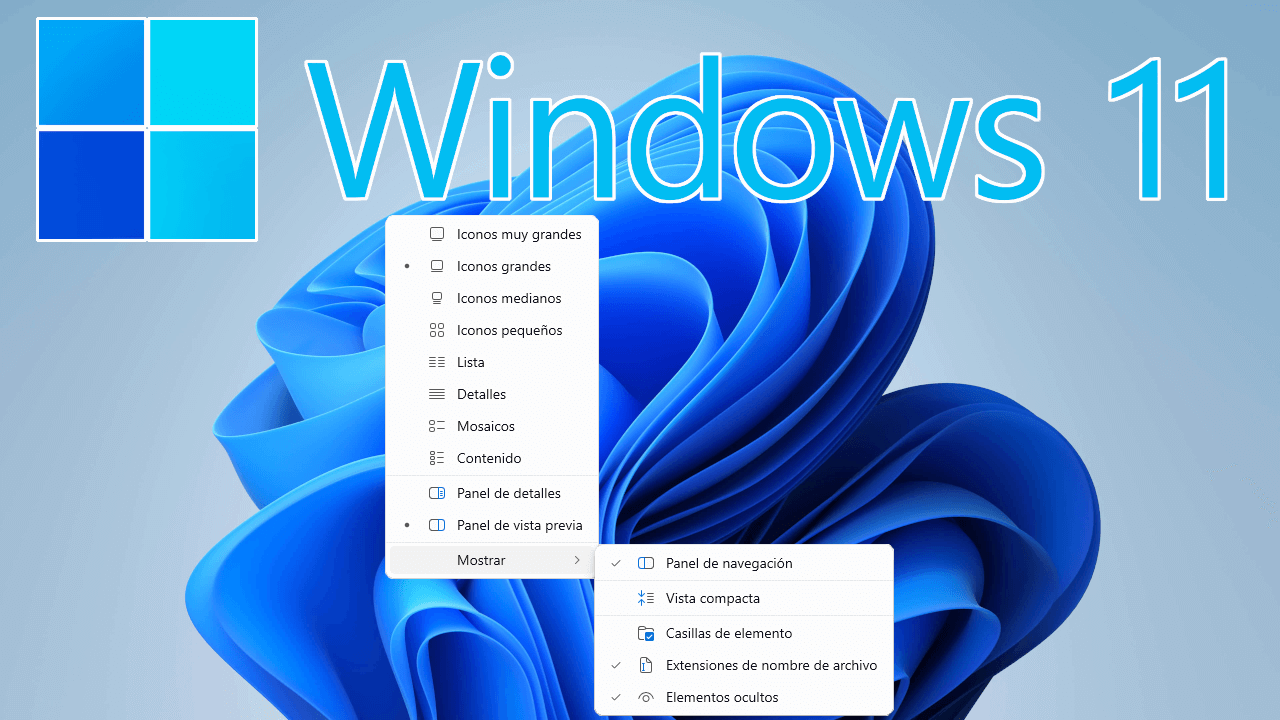This screenshot has width=1280, height=720.
Task: Expand the Mostrar submenu arrow
Action: coord(577,560)
